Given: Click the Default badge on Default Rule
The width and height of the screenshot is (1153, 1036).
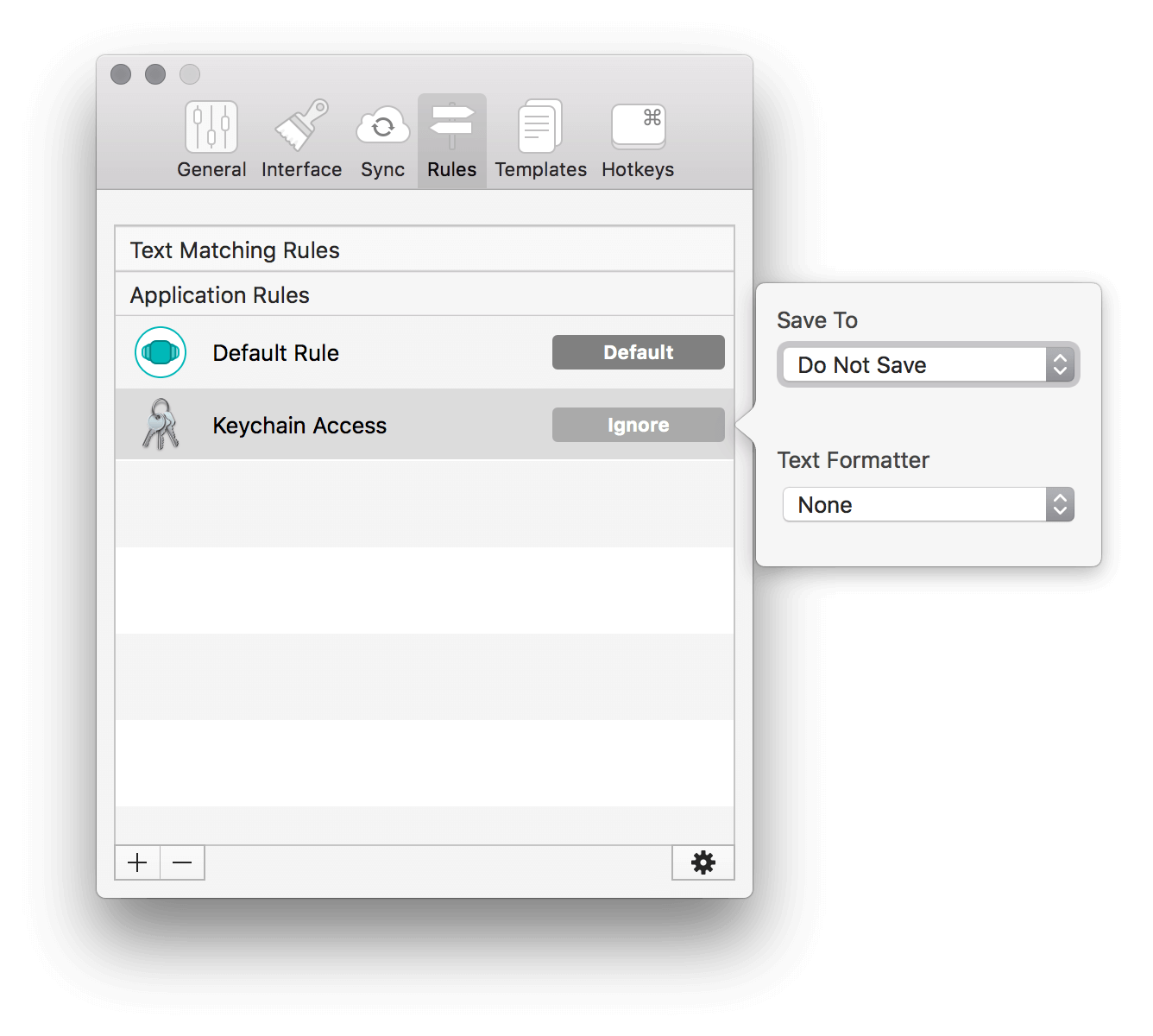Looking at the screenshot, I should click(x=638, y=352).
